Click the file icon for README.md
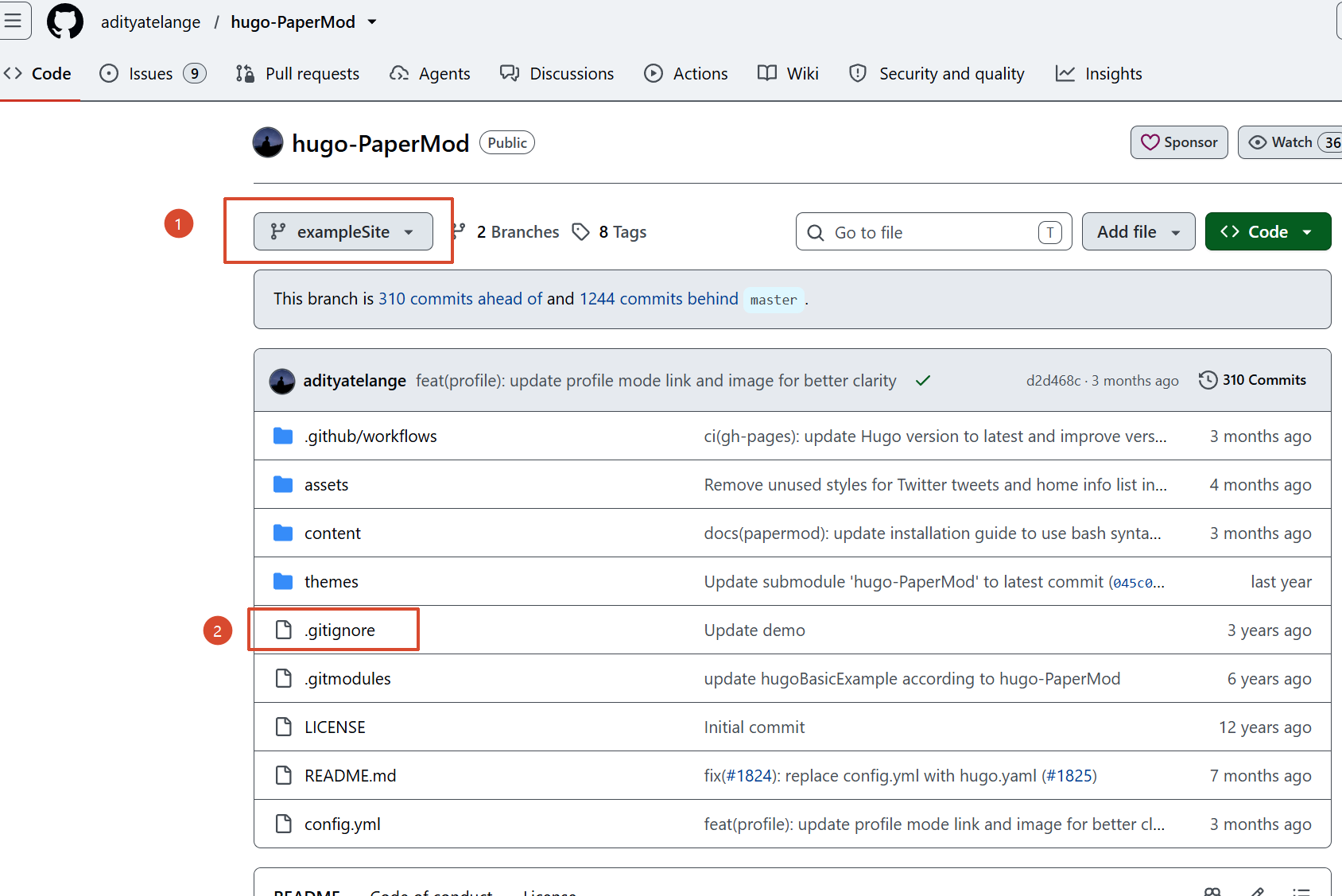Viewport: 1342px width, 896px height. point(283,775)
